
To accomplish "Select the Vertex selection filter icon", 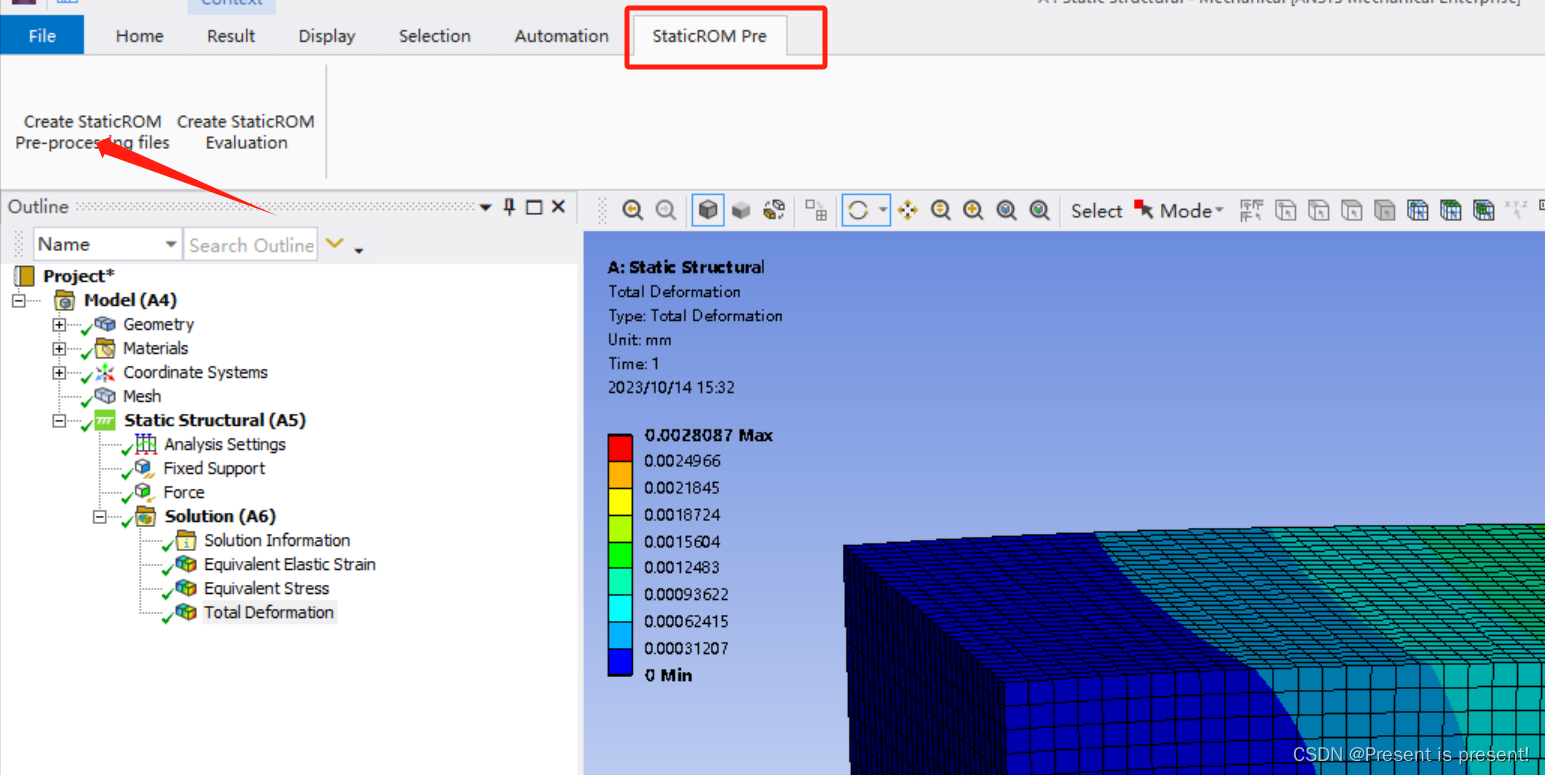I will pos(1285,210).
